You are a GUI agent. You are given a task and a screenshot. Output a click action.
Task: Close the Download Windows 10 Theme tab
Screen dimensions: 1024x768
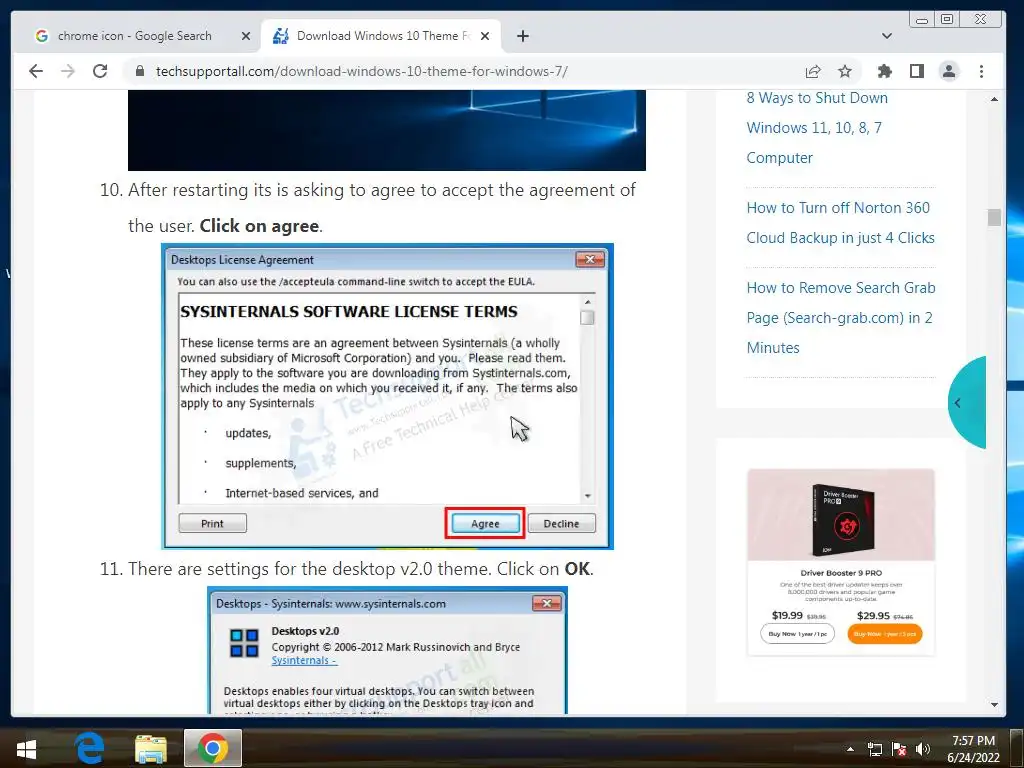pos(485,36)
